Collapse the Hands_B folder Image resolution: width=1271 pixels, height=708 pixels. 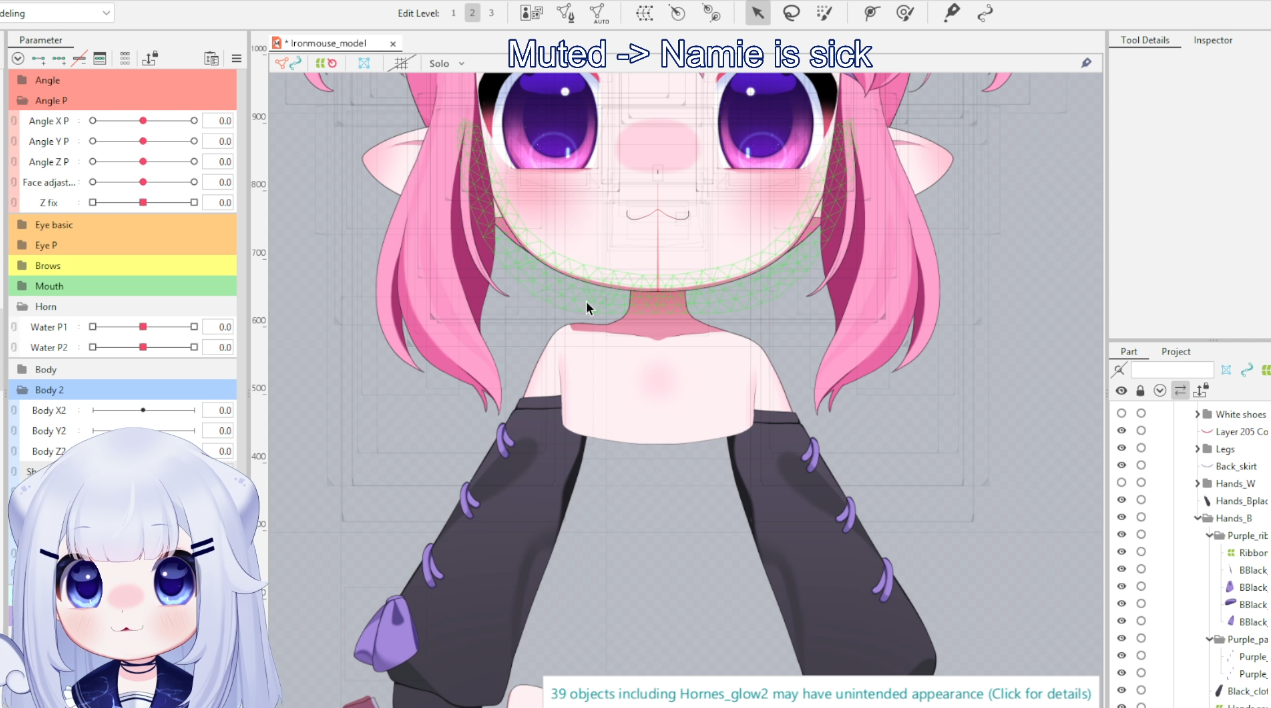tap(1197, 518)
